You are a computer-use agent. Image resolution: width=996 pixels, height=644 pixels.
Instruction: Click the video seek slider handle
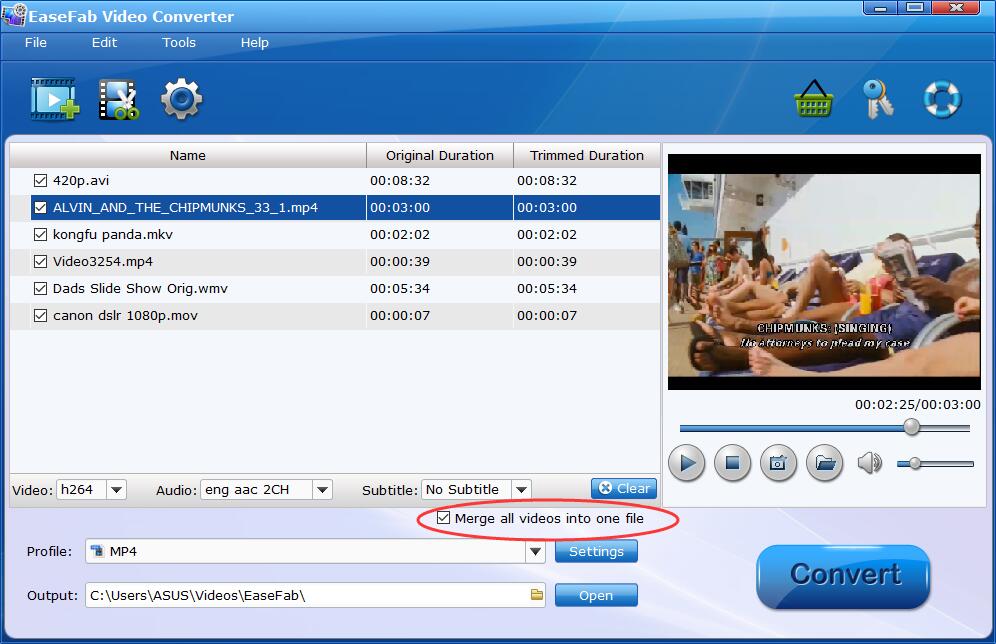912,427
